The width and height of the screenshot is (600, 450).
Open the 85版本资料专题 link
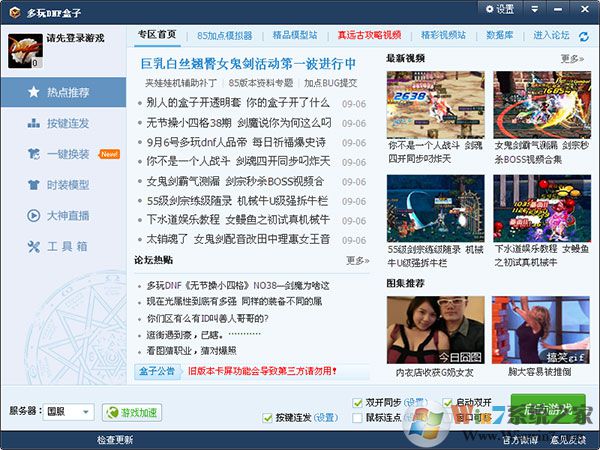261,83
